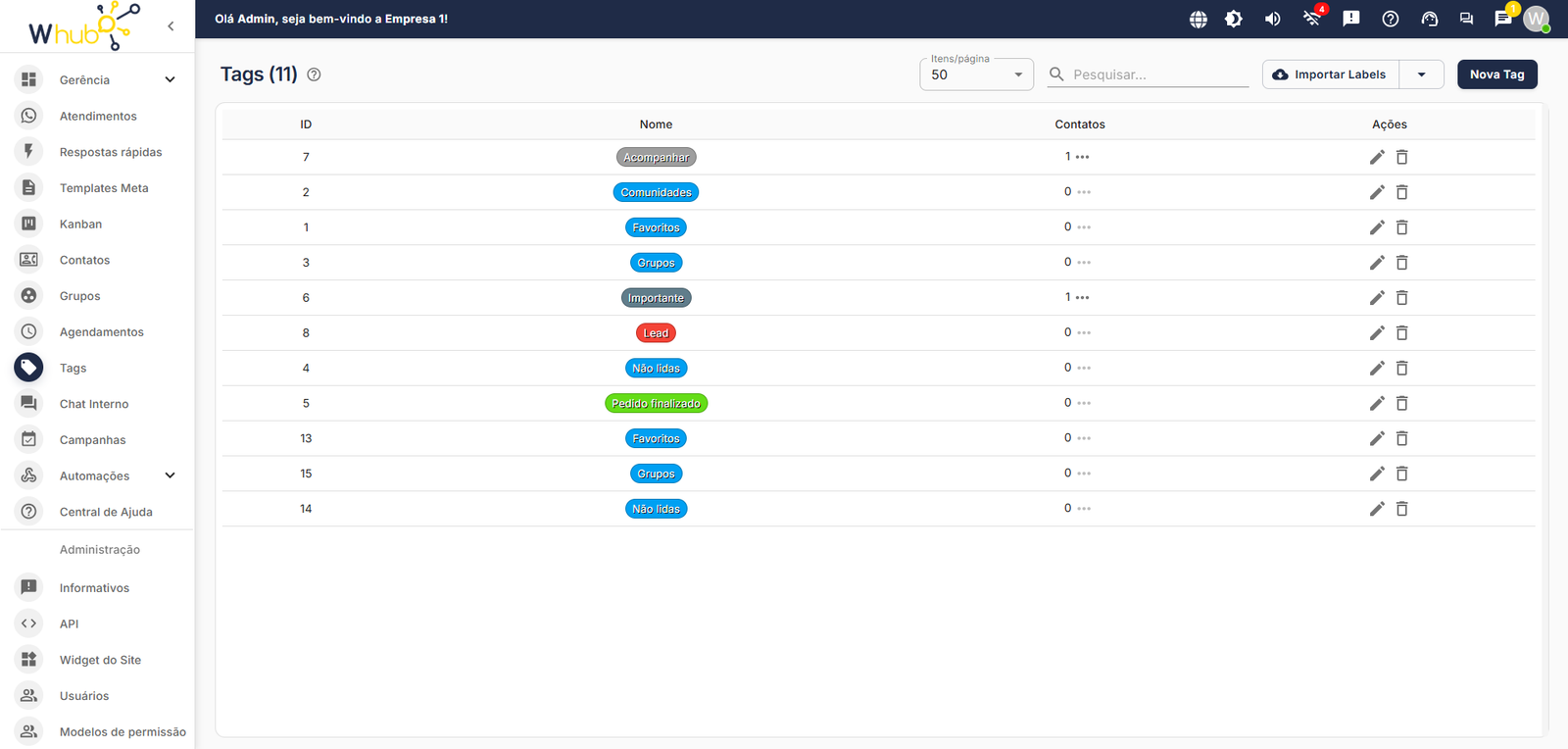Viewport: 1568px width, 749px height.
Task: Open the Contatos sidebar item
Action: pos(98,260)
